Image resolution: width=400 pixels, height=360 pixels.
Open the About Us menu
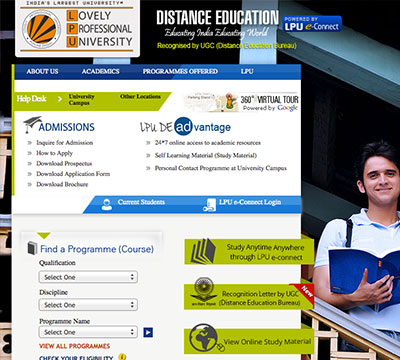(x=42, y=71)
